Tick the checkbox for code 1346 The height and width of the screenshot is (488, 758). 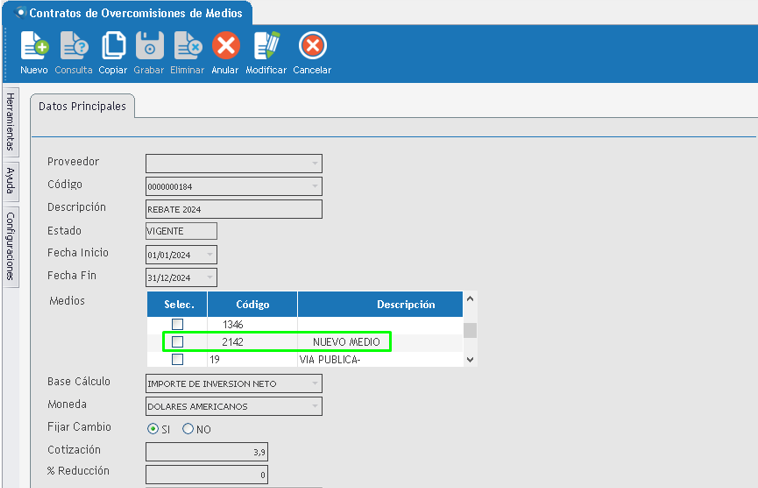[177, 324]
